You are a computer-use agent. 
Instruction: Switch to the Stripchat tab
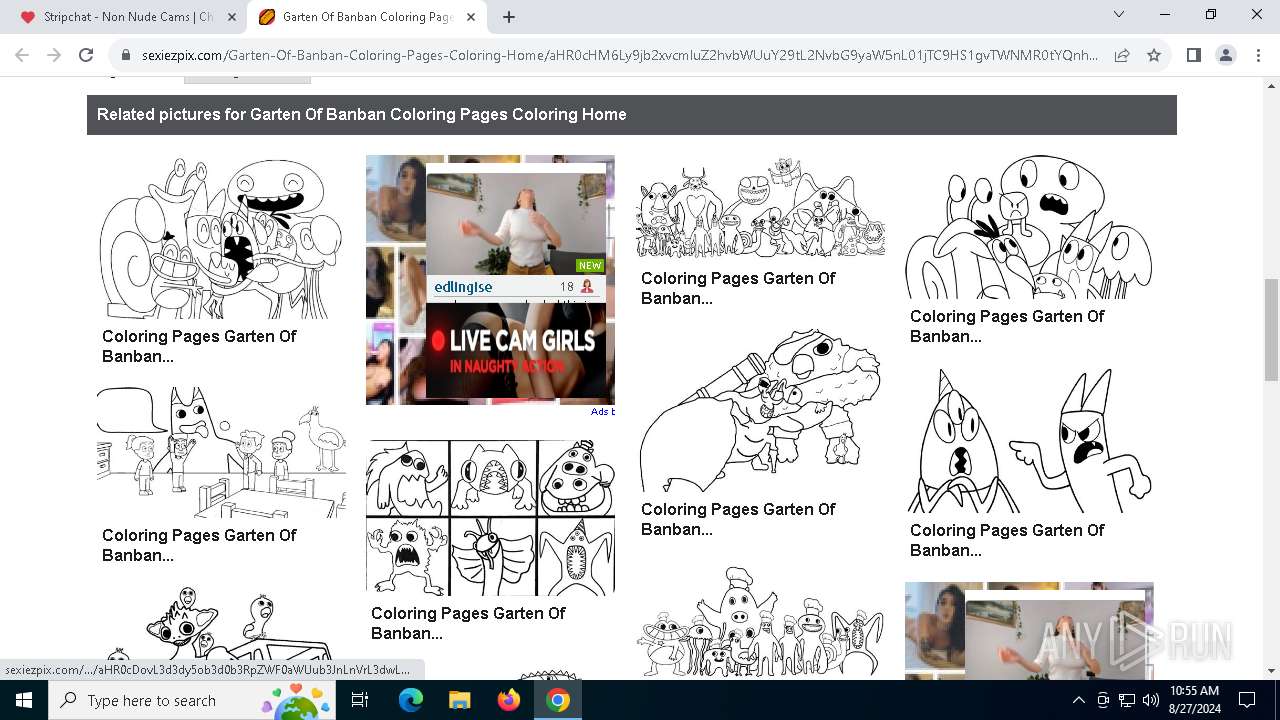(x=127, y=17)
